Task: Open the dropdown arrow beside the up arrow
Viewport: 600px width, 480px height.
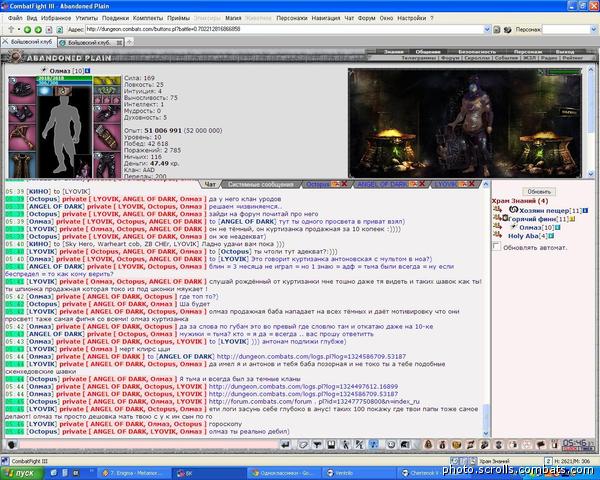Action: [x=18, y=29]
